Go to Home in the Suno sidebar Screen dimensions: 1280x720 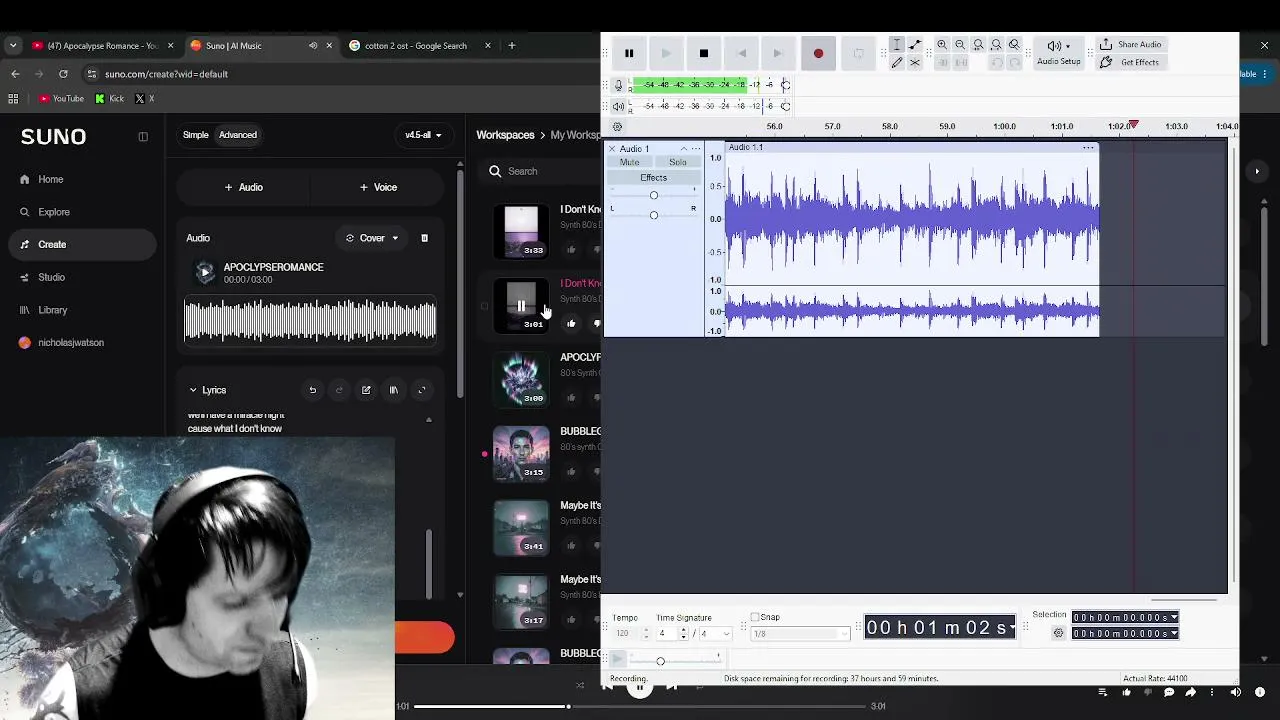[50, 179]
